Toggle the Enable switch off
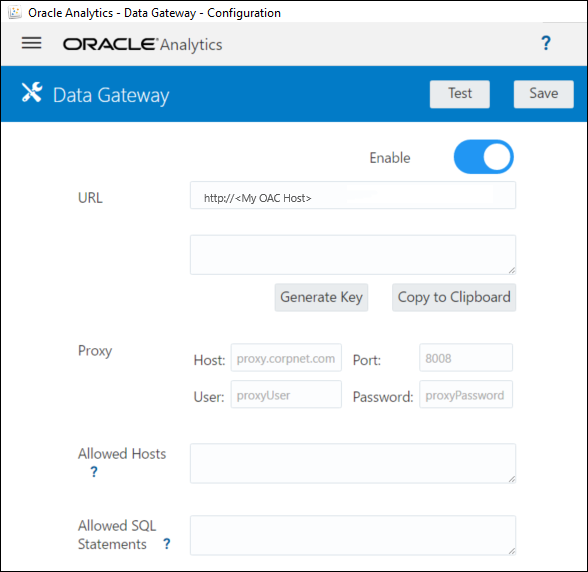 click(x=483, y=157)
